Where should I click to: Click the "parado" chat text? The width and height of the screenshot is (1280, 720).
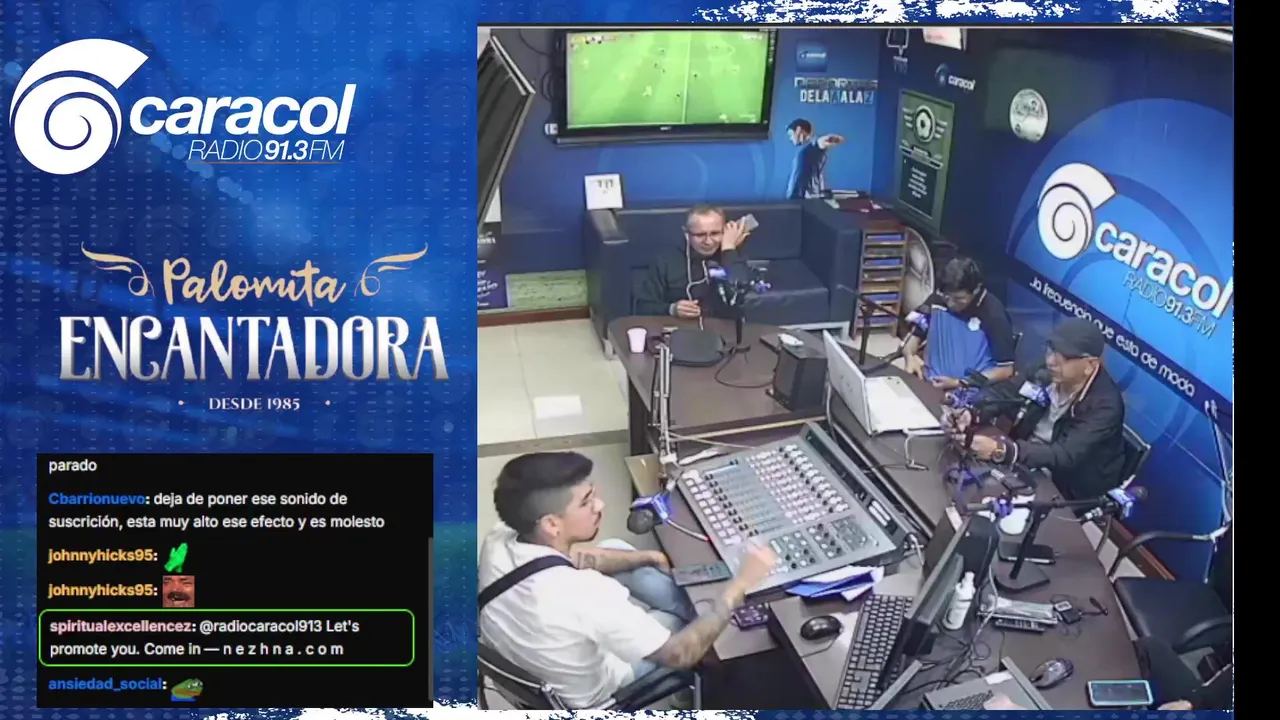pos(73,466)
